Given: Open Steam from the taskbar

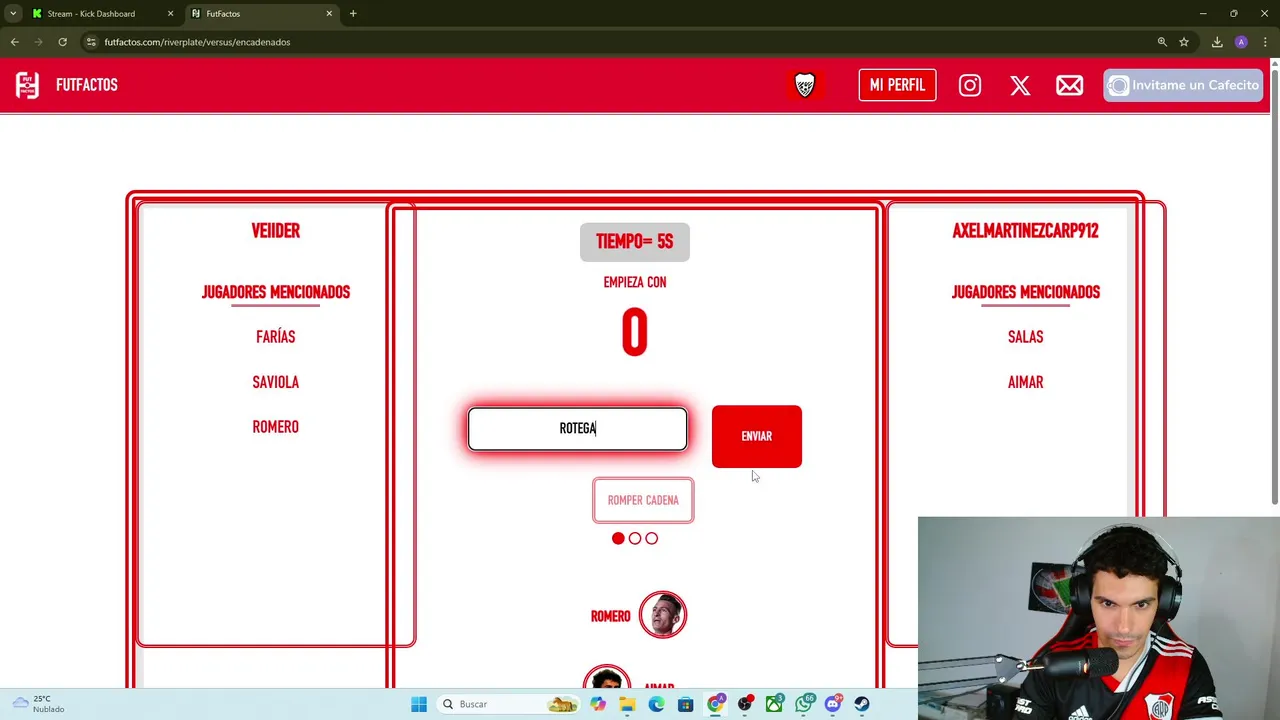Looking at the screenshot, I should [862, 704].
